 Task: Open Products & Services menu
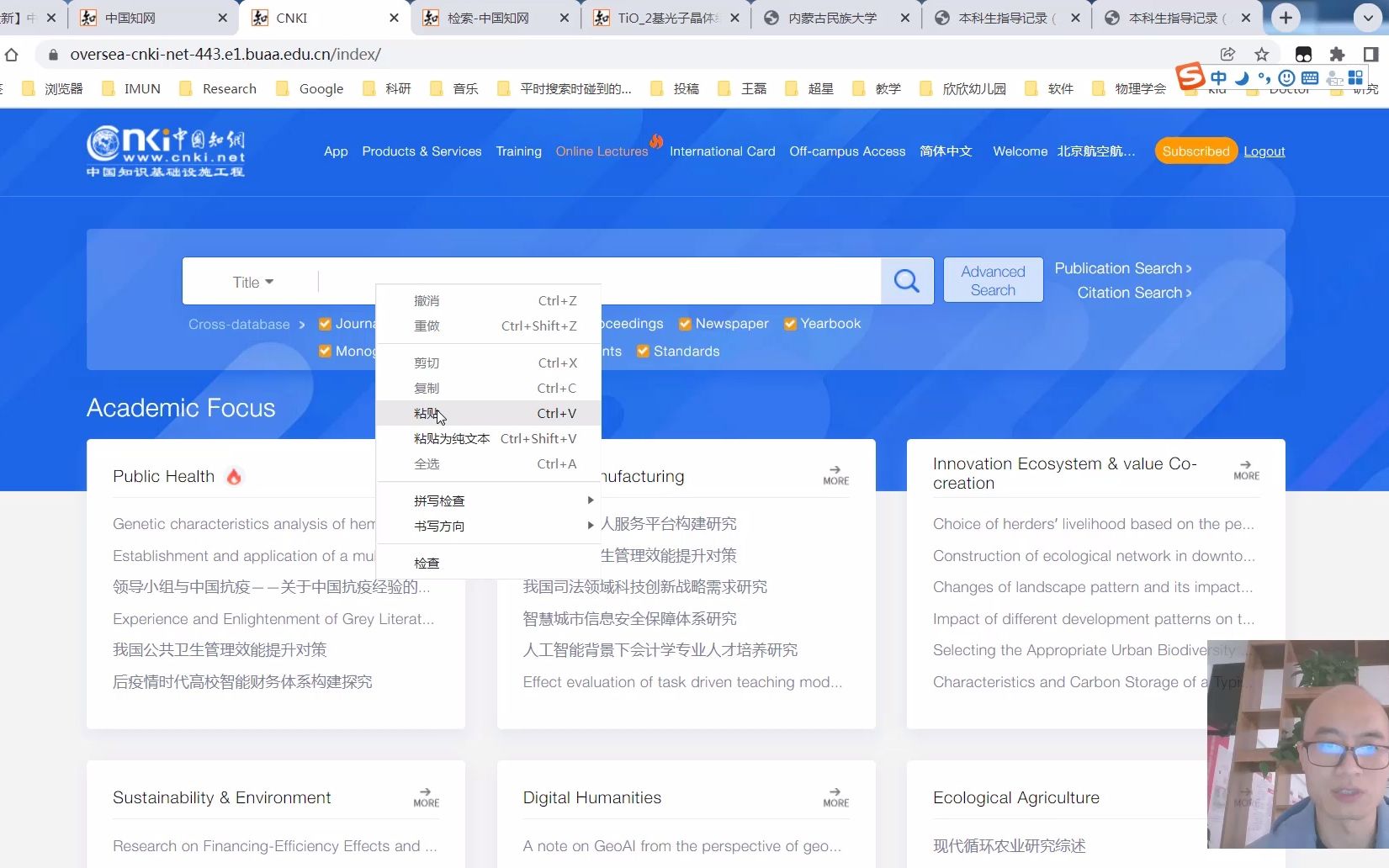[421, 151]
